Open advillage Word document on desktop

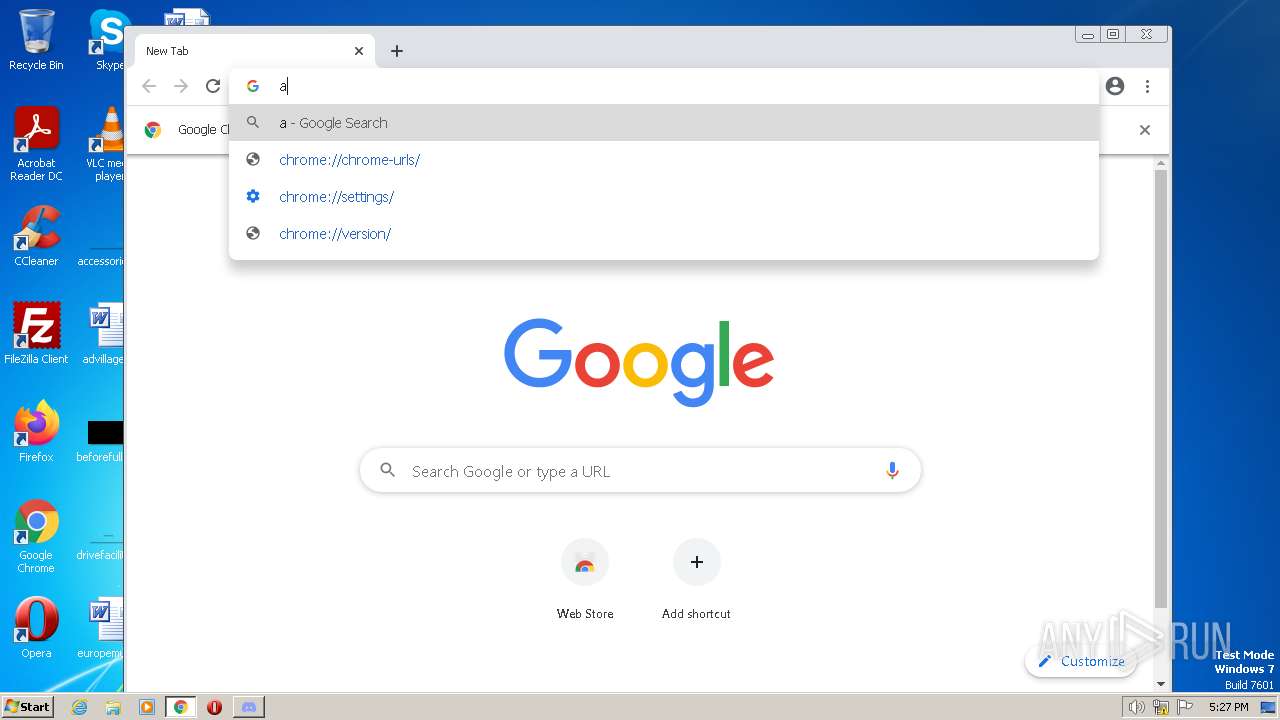coord(103,333)
